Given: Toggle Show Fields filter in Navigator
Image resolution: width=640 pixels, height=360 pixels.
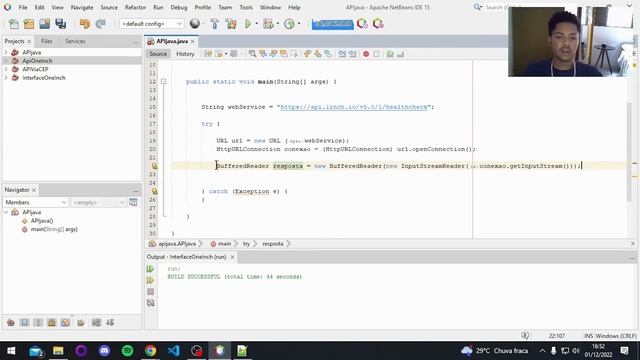Looking at the screenshot, I should (24, 323).
